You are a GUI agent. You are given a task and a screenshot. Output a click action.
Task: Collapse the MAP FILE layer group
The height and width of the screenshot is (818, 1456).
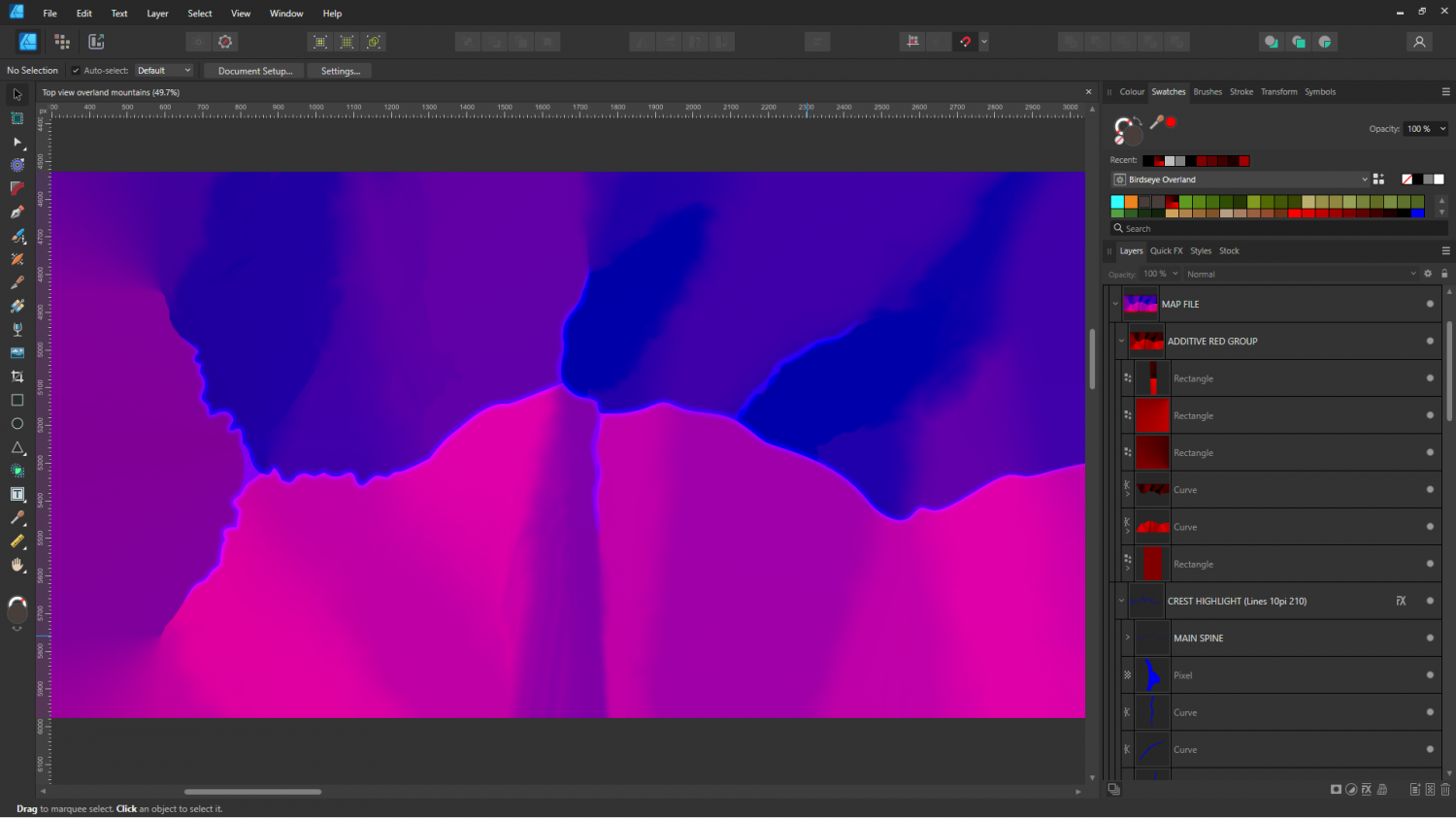(1114, 304)
